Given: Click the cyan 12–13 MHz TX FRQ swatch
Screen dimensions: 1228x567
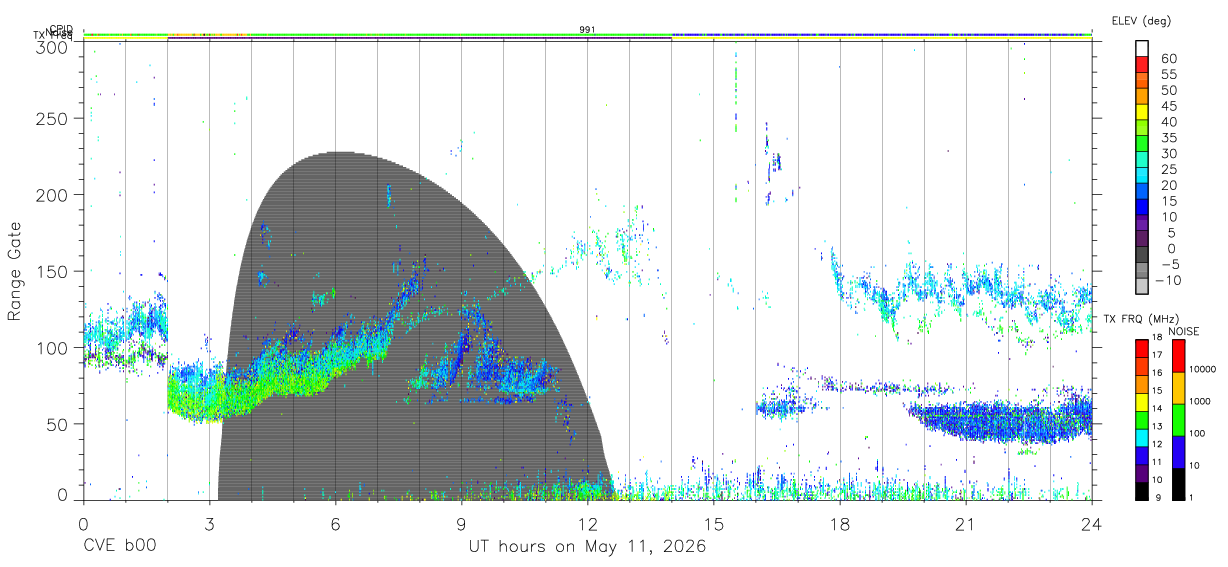Looking at the screenshot, I should (x=1142, y=437).
